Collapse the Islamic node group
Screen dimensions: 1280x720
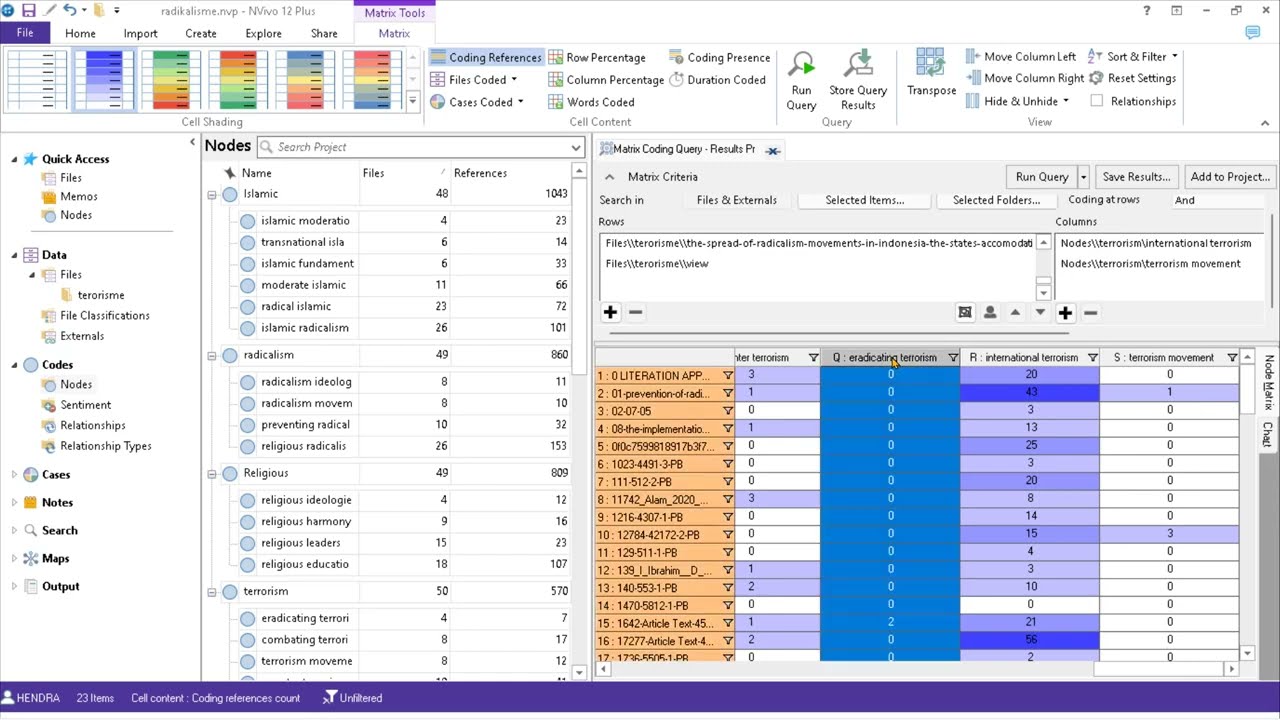(x=212, y=194)
